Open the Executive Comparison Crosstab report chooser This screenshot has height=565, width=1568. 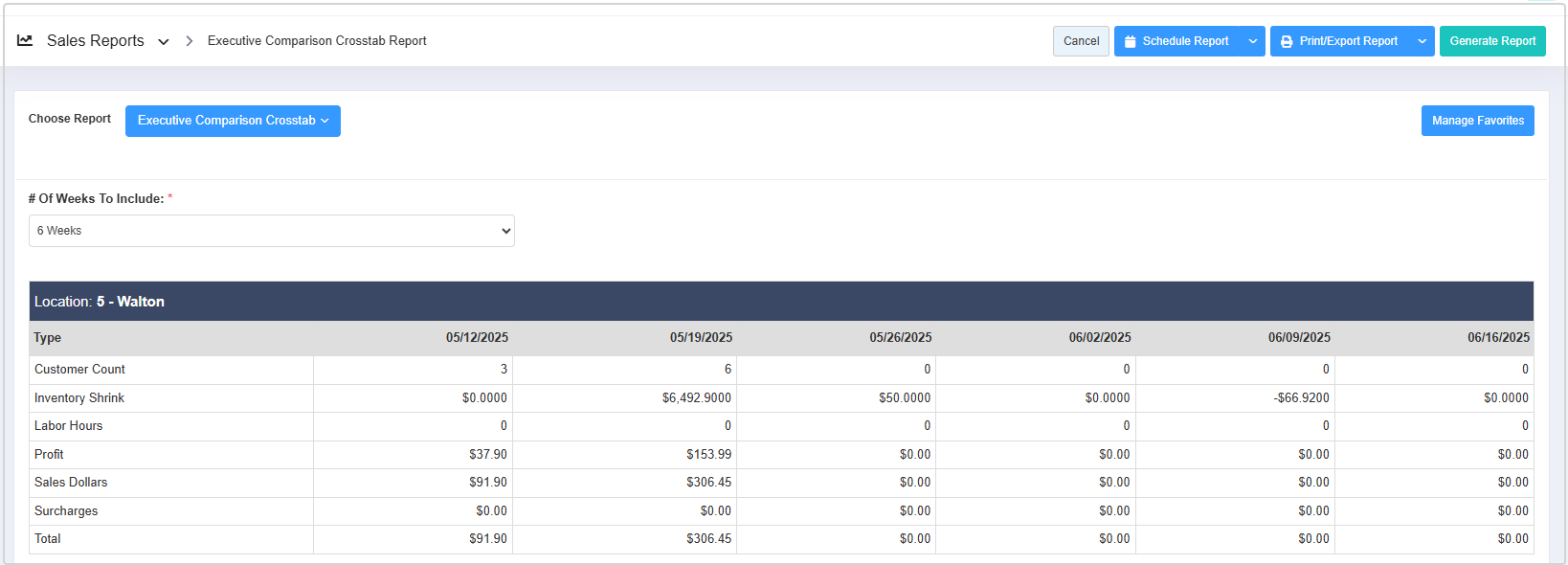coord(233,121)
